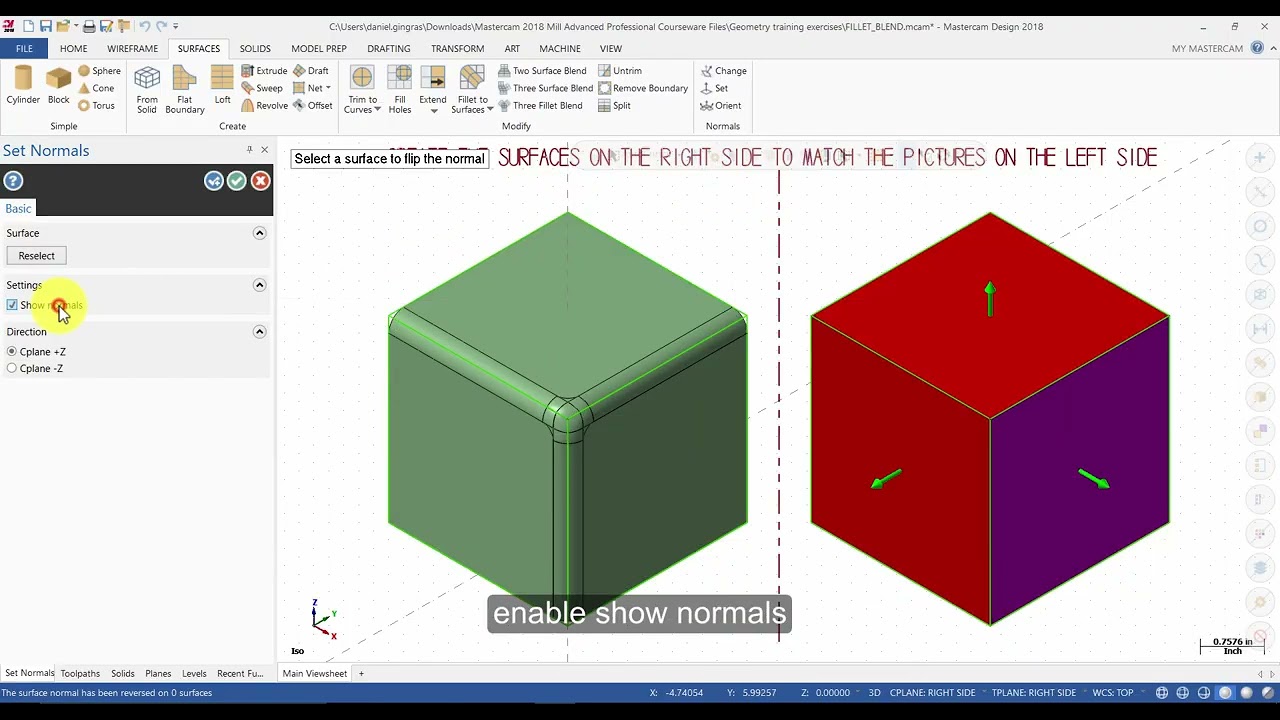
Task: Select the Untrim tool
Action: [620, 71]
